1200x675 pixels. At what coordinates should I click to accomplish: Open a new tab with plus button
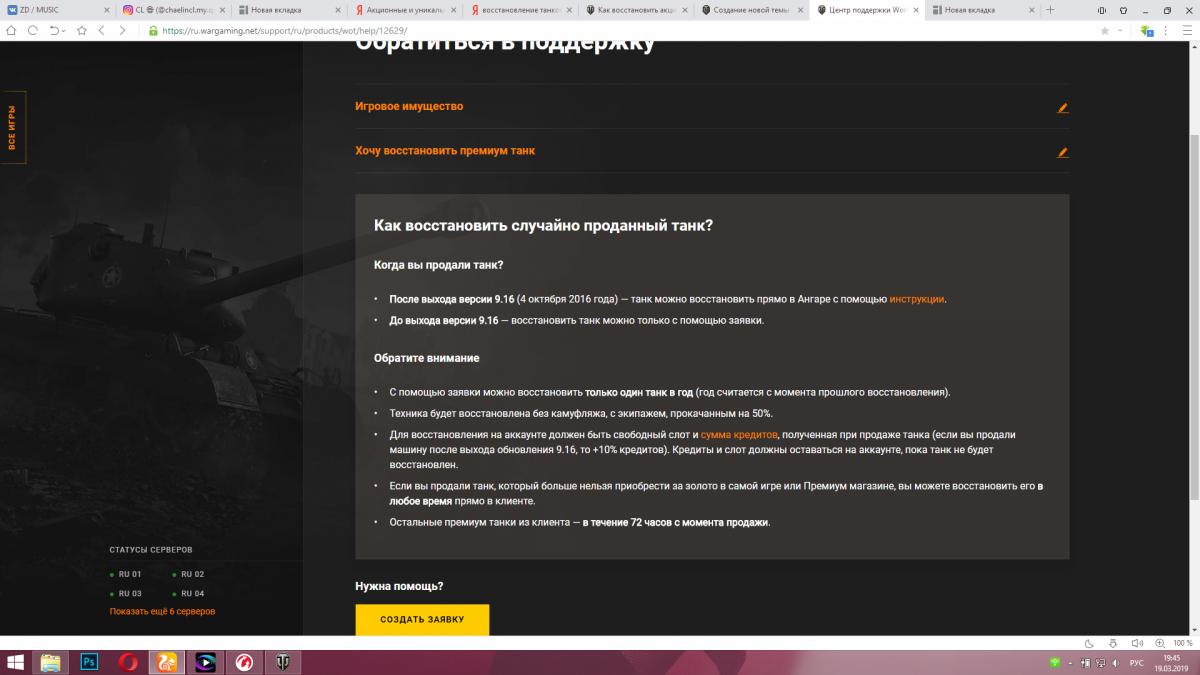1050,9
